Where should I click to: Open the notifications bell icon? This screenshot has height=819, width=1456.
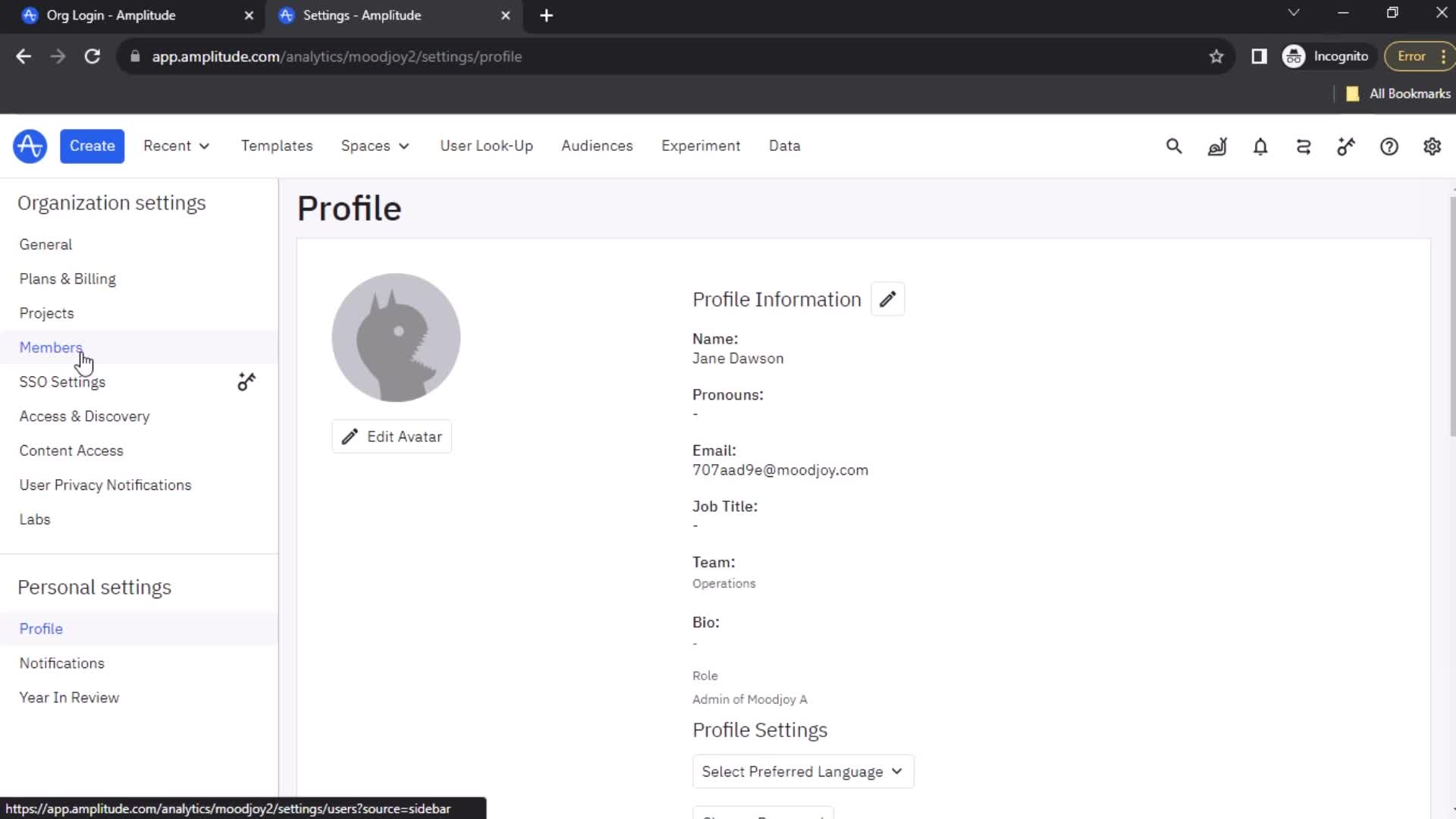click(1260, 146)
